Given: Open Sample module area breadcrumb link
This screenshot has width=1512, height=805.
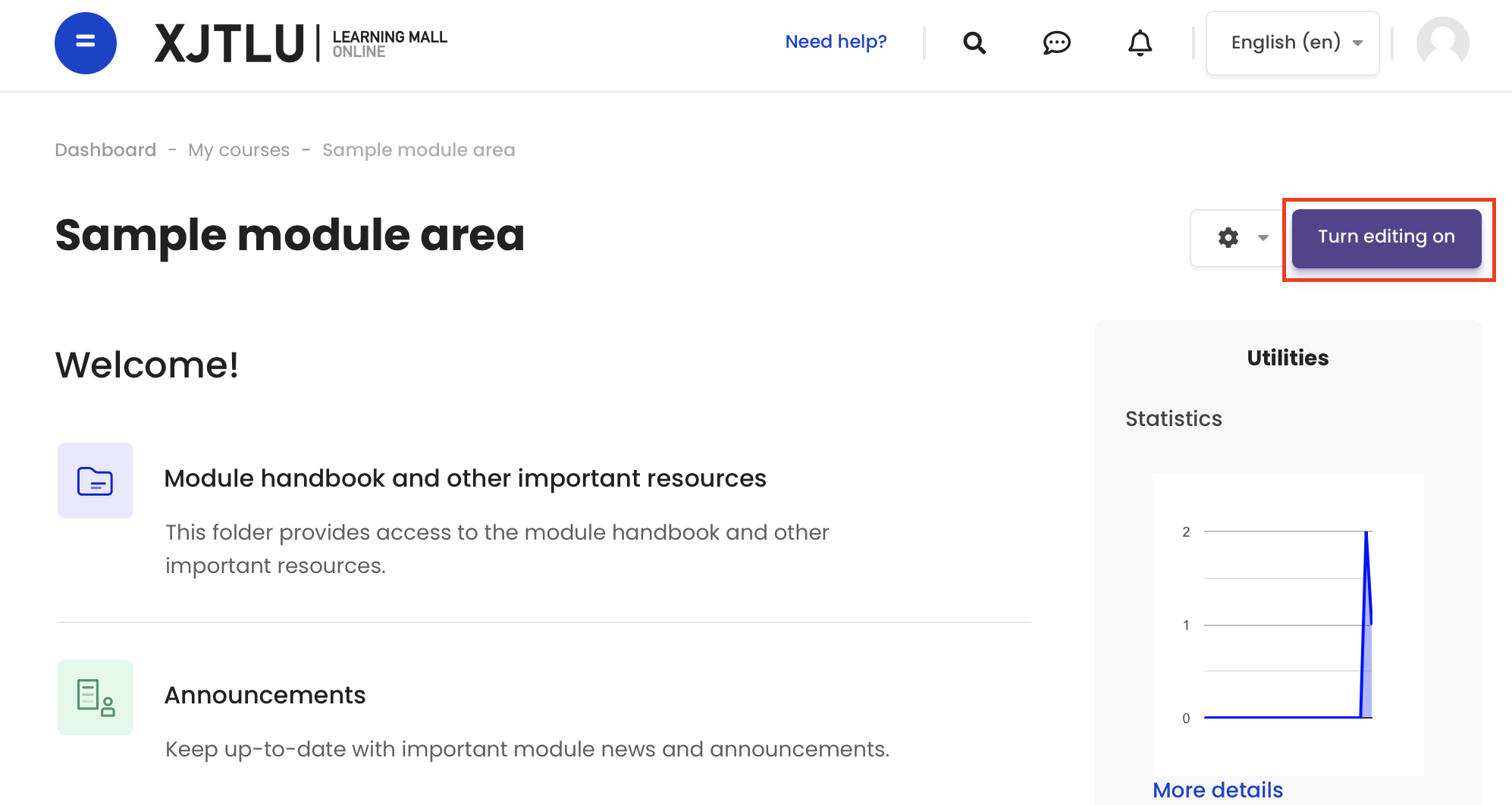Looking at the screenshot, I should pos(419,150).
